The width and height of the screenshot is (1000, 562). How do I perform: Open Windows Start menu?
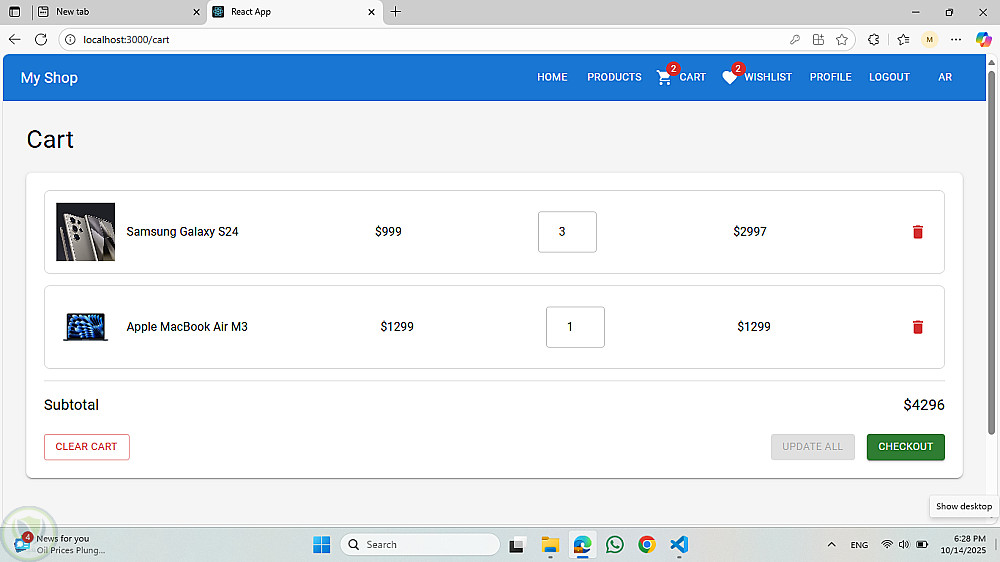click(x=321, y=545)
